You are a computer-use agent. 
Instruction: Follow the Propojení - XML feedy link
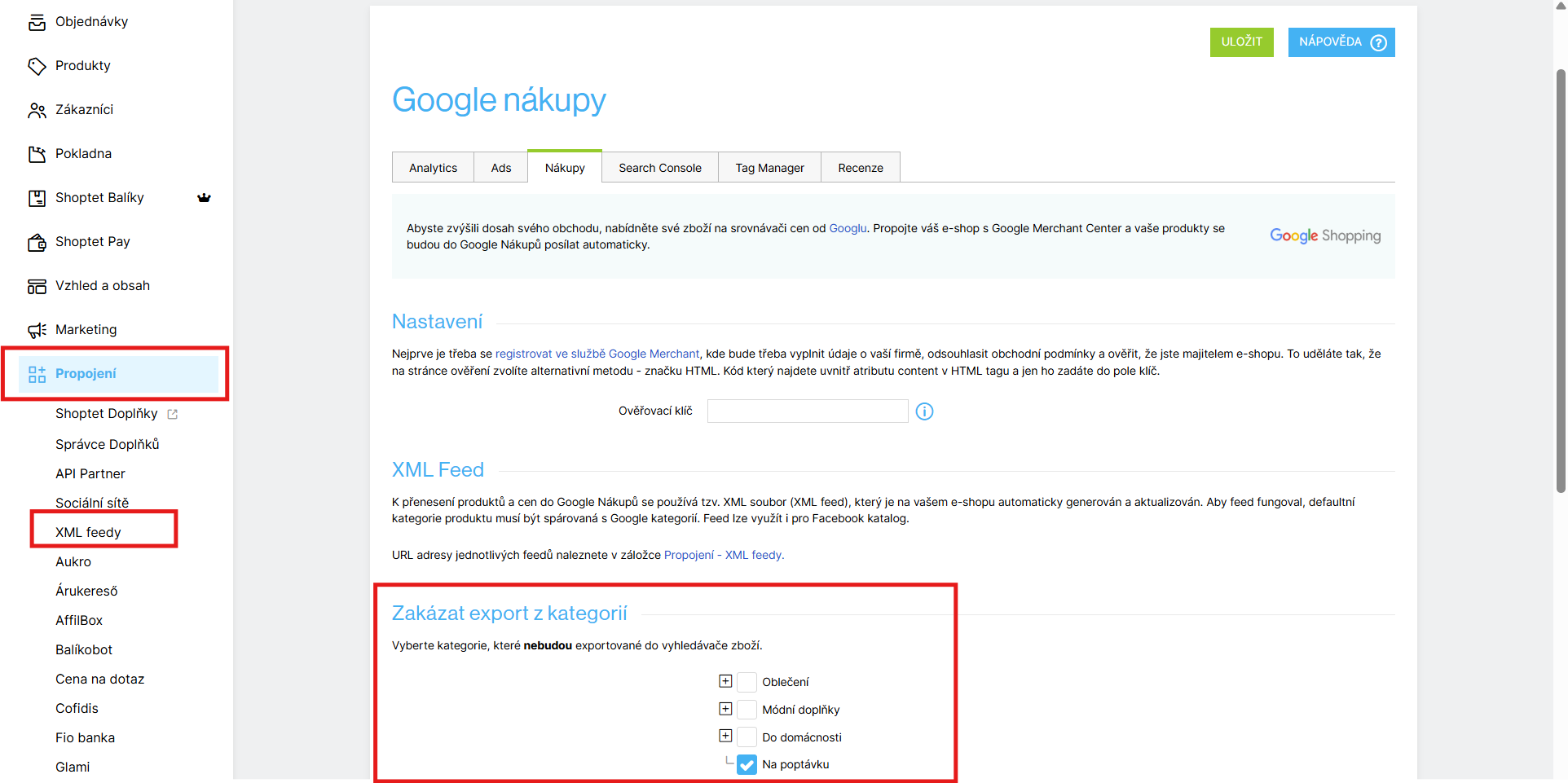point(724,556)
